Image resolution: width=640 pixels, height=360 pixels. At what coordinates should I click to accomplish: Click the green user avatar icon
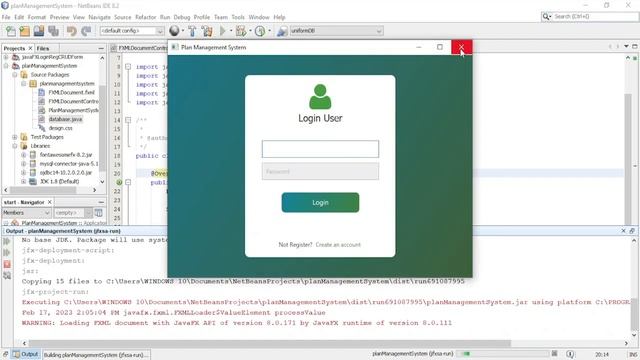[320, 97]
